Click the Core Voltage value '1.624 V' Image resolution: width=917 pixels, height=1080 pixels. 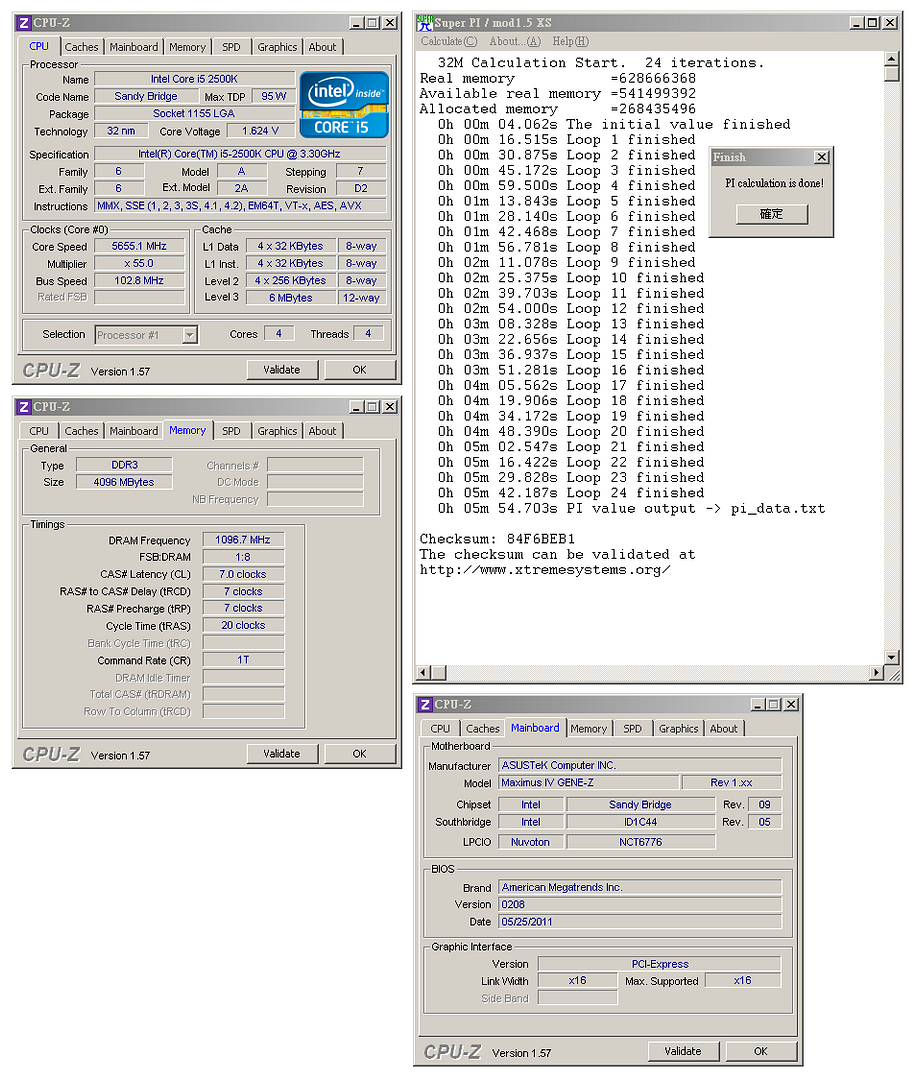(260, 131)
